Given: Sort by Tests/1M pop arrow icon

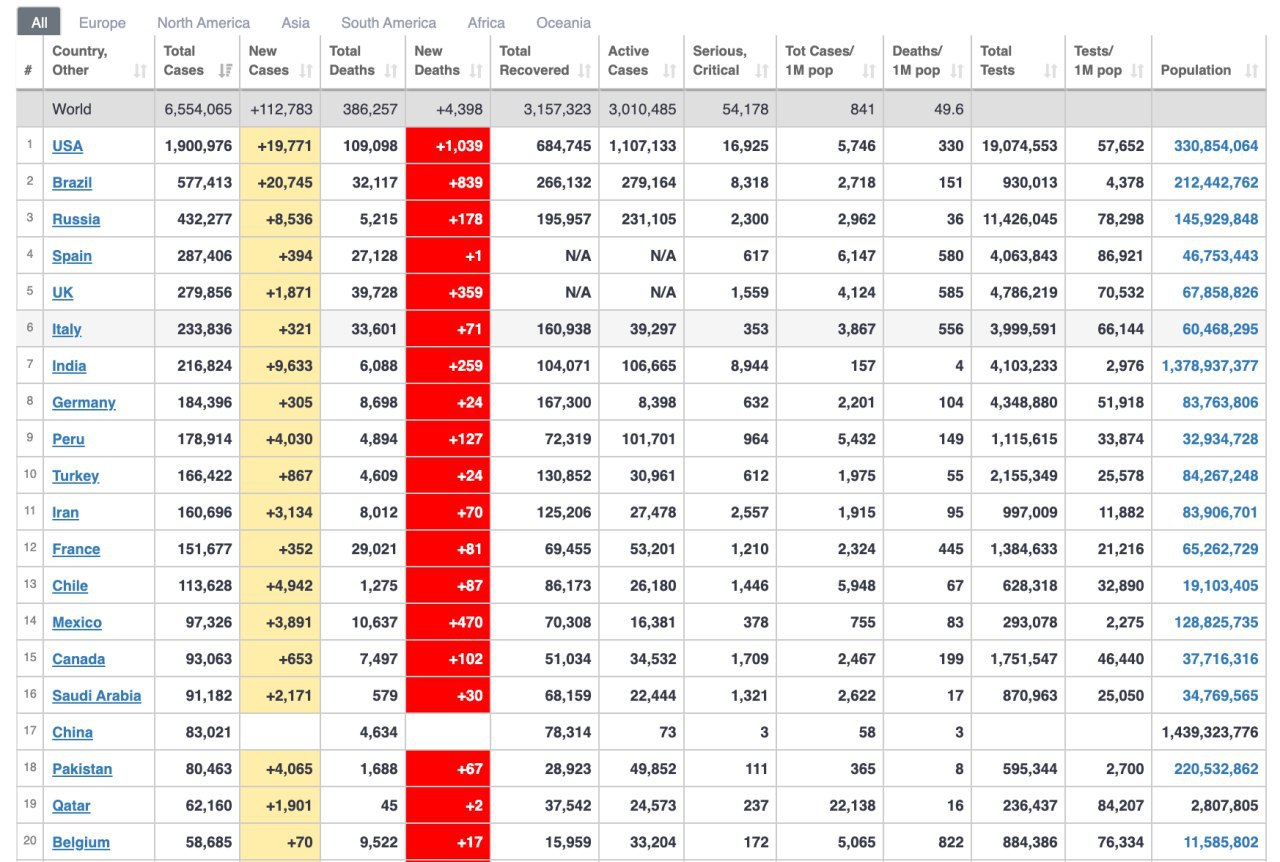Looking at the screenshot, I should coord(1137,71).
